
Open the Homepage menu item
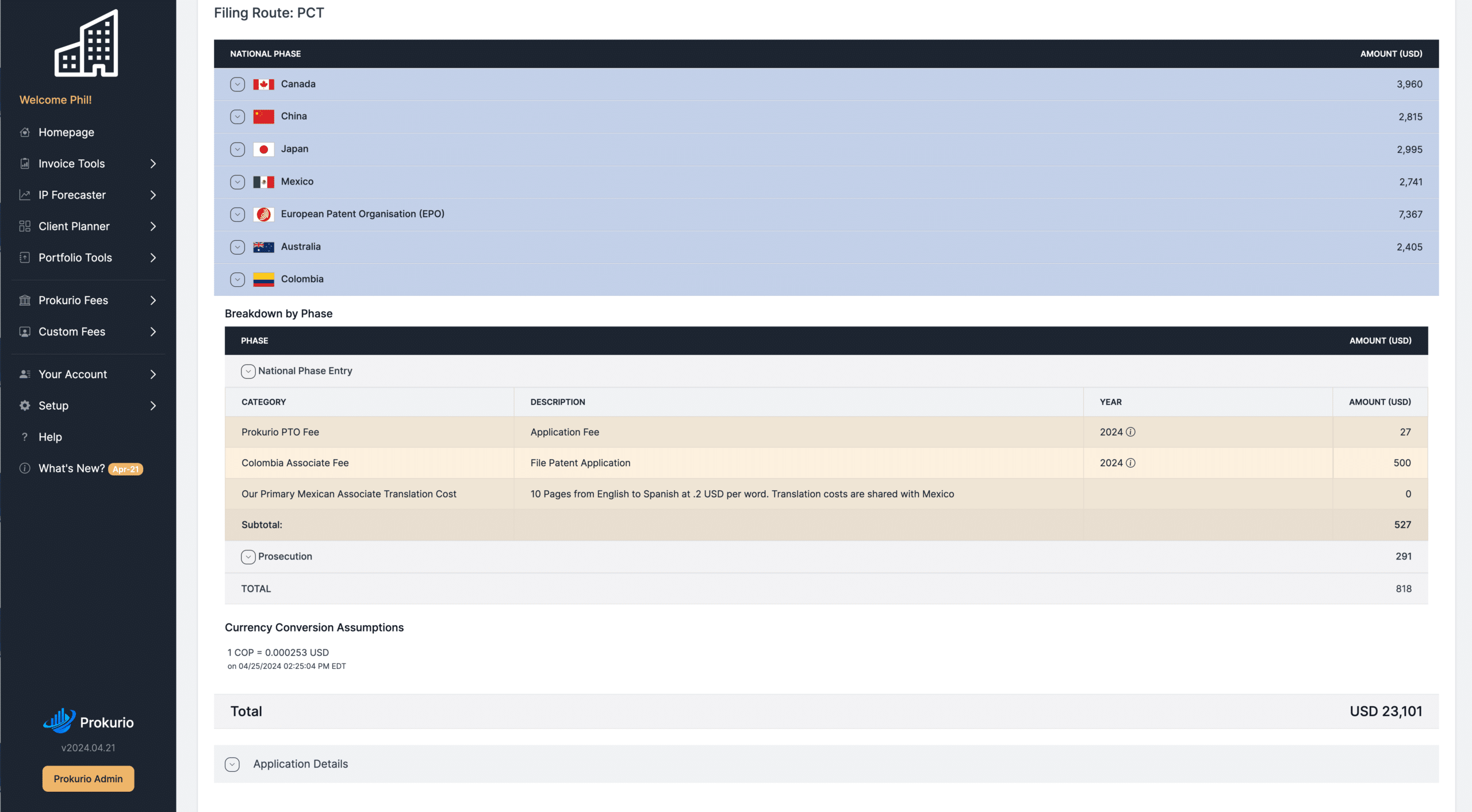tap(66, 132)
